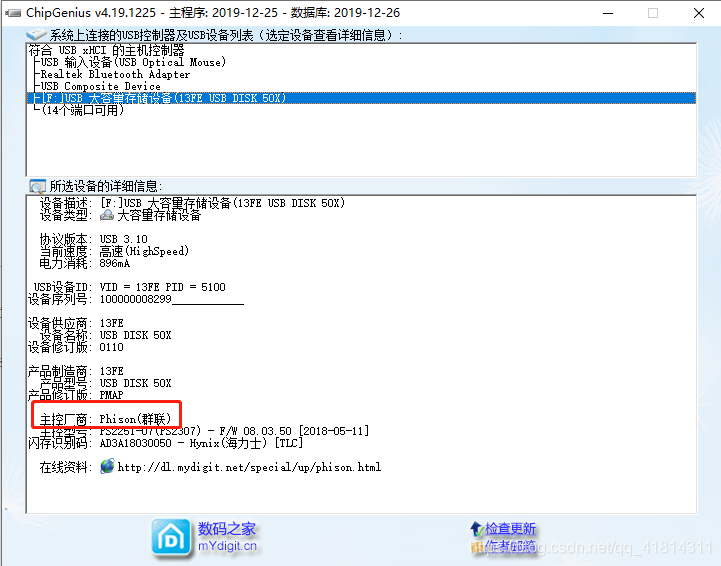
Task: Click the mYdigit house logo icon
Action: point(171,538)
